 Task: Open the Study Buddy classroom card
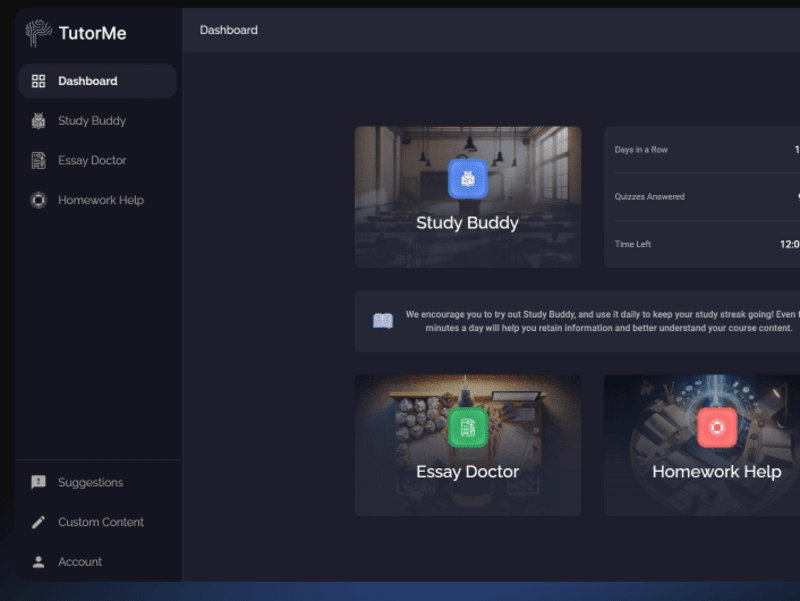pos(468,197)
